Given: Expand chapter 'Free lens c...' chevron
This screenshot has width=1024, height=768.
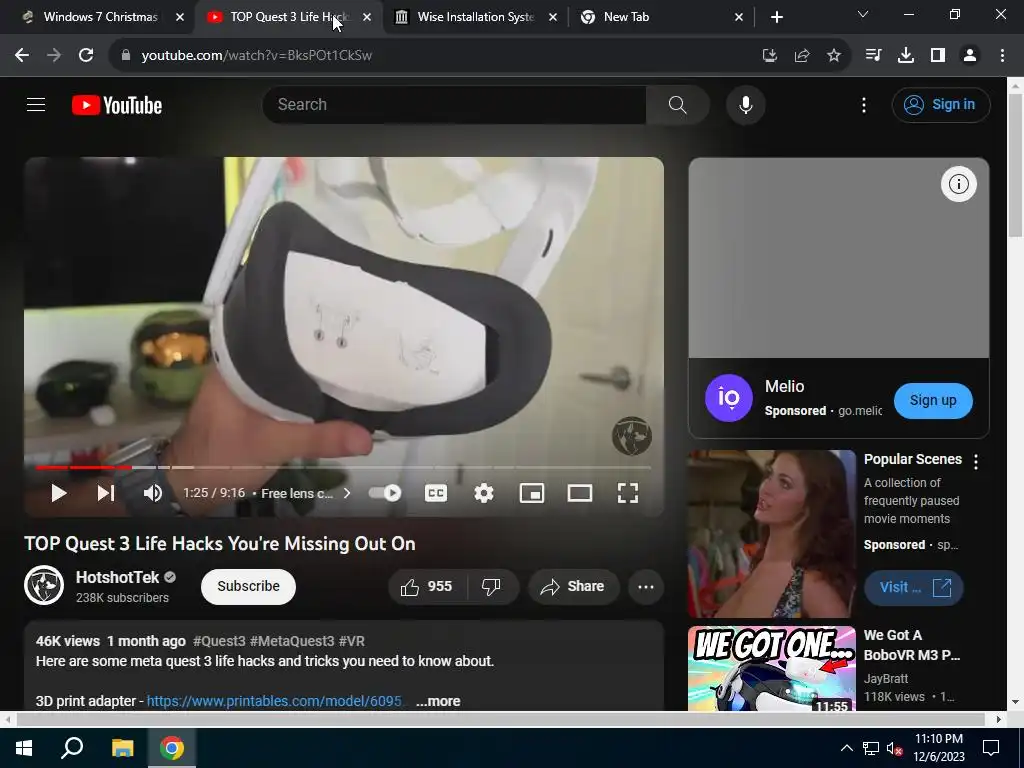Looking at the screenshot, I should (x=347, y=493).
